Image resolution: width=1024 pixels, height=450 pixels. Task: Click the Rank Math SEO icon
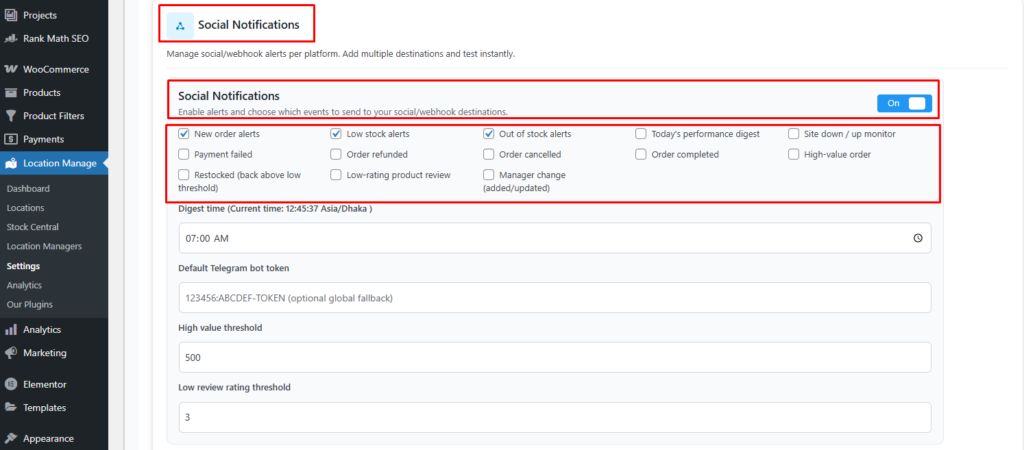(x=11, y=38)
